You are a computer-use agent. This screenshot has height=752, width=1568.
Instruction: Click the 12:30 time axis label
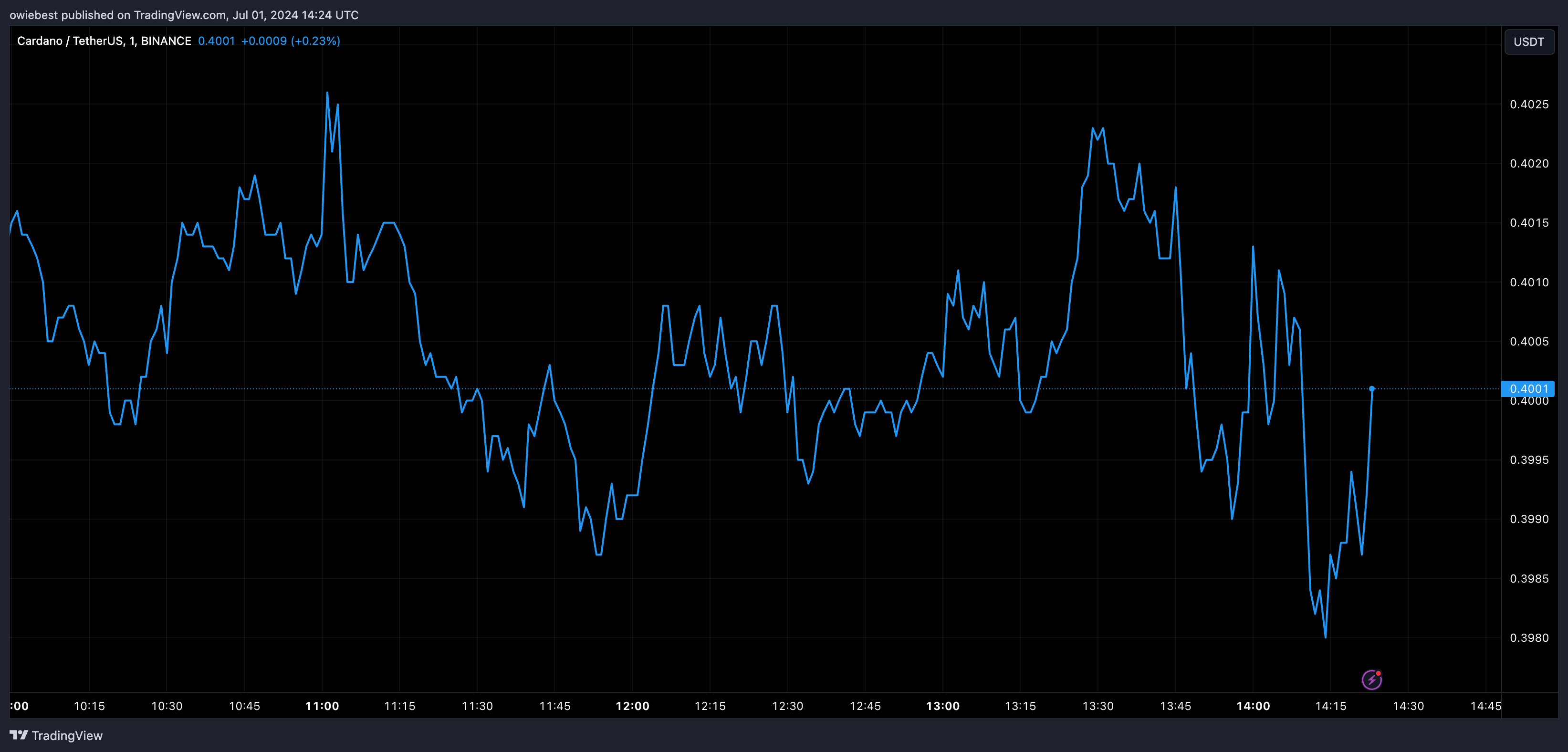coord(788,706)
